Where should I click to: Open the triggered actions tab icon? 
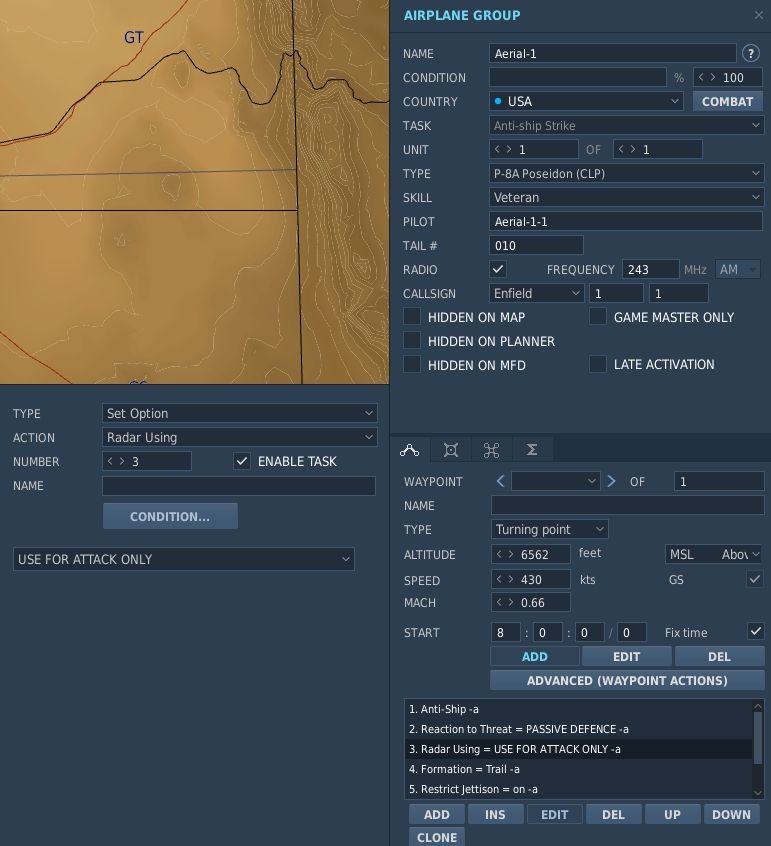pos(491,450)
